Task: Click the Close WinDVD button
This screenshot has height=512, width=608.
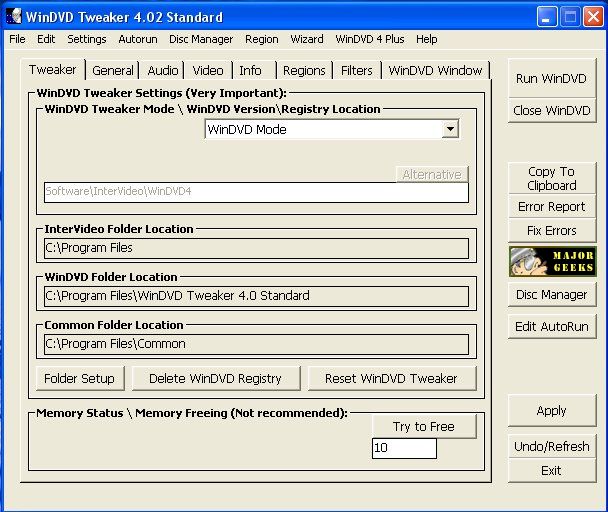Action: (551, 111)
